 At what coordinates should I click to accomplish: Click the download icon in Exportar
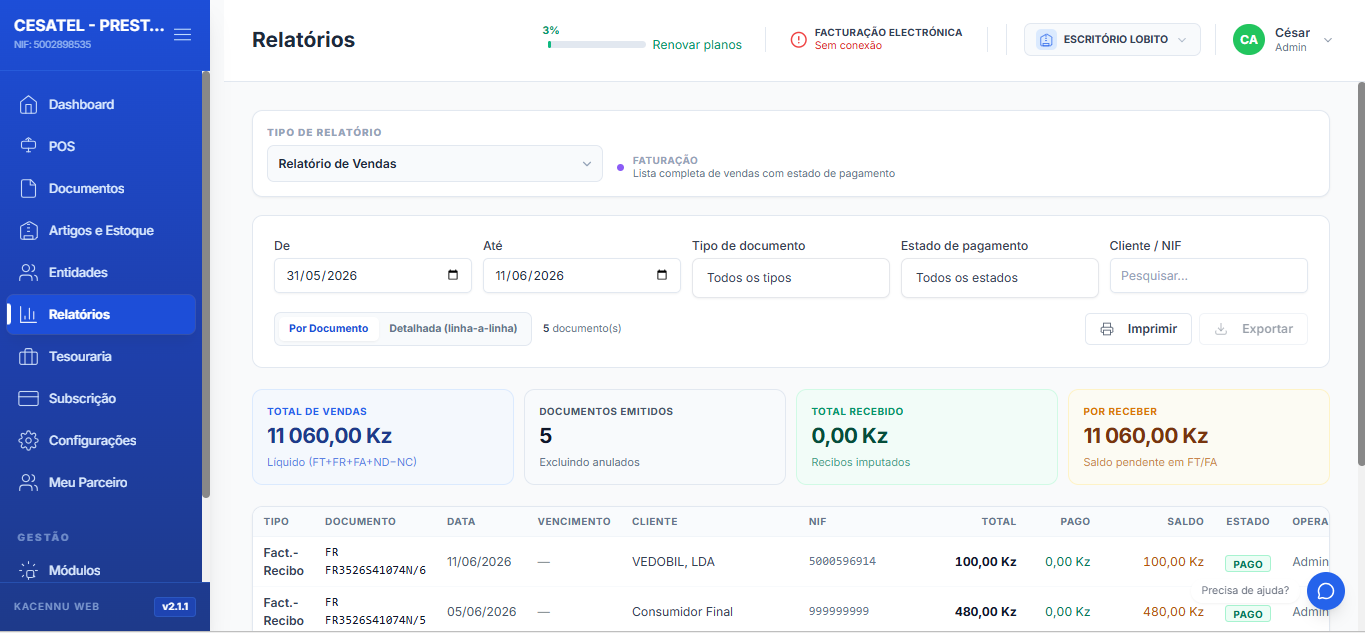(x=1220, y=329)
